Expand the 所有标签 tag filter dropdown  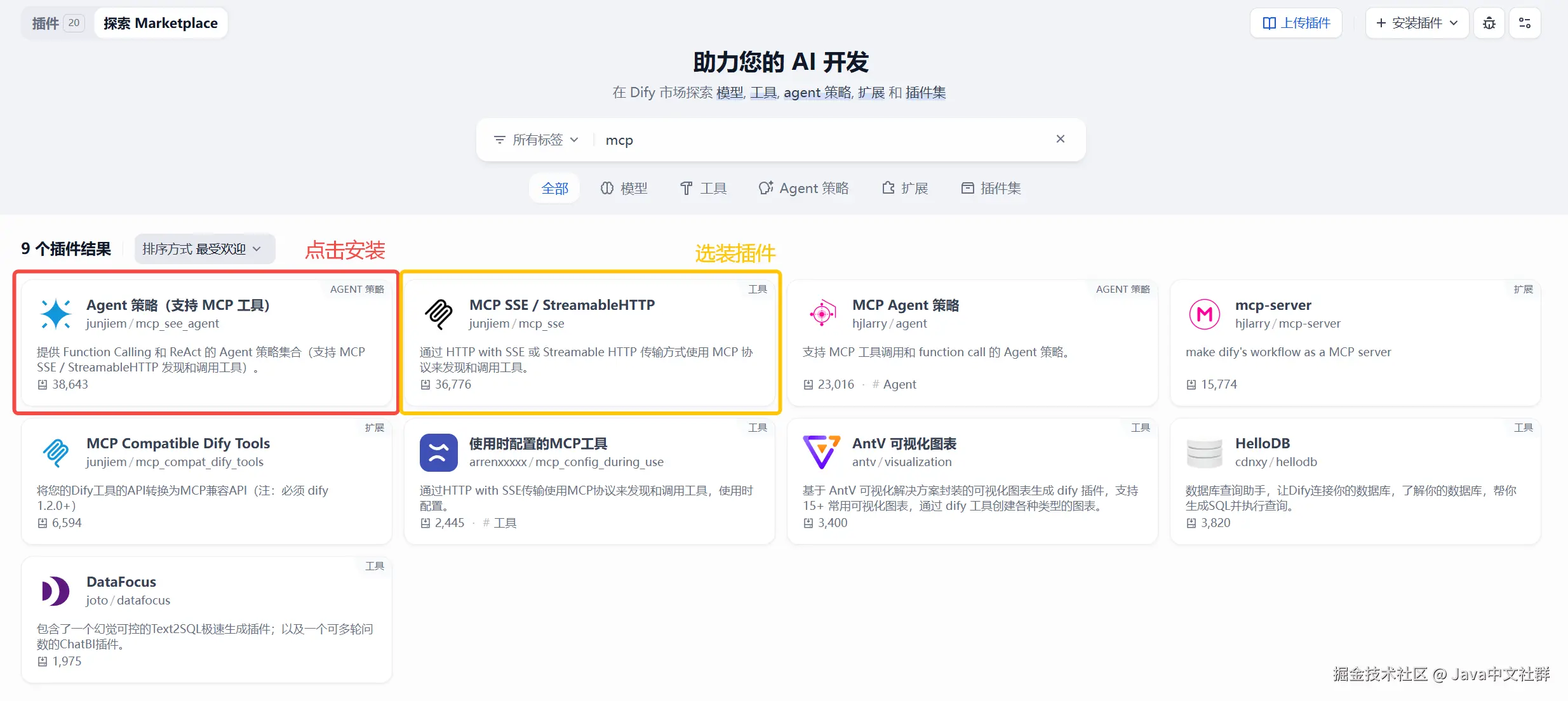coord(536,140)
